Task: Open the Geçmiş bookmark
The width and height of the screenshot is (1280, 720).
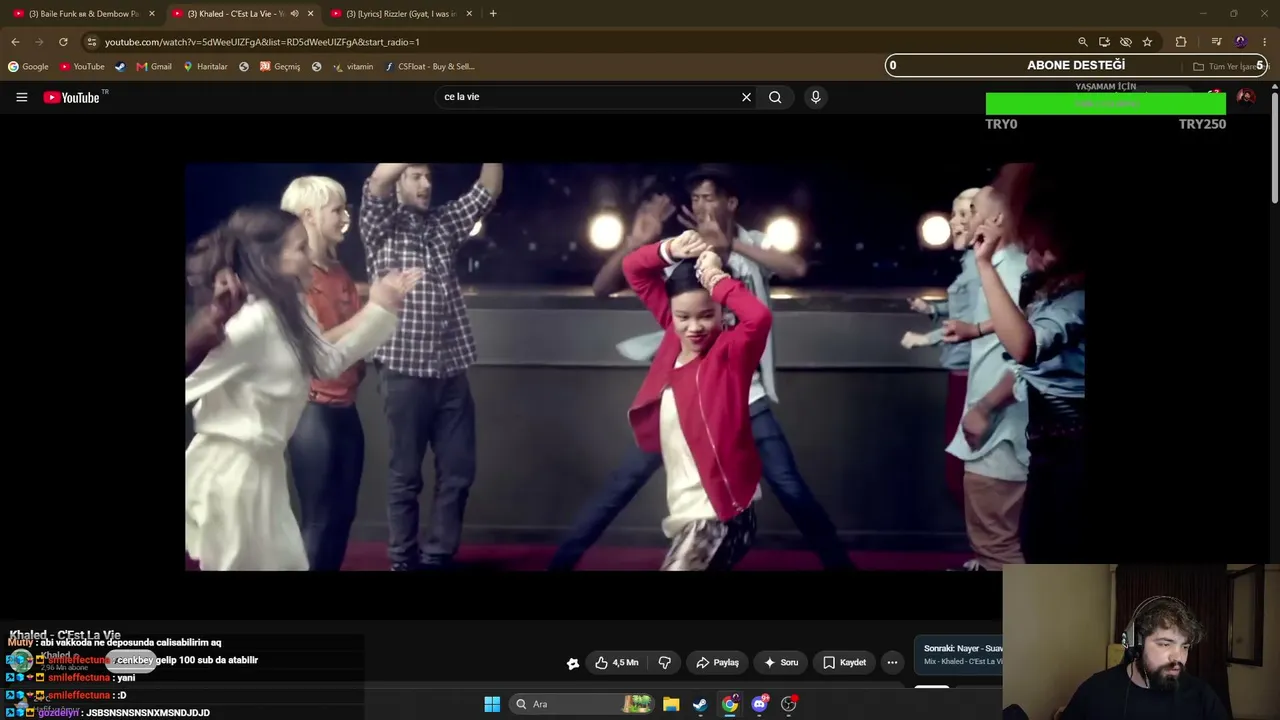Action: pyautogui.click(x=280, y=67)
